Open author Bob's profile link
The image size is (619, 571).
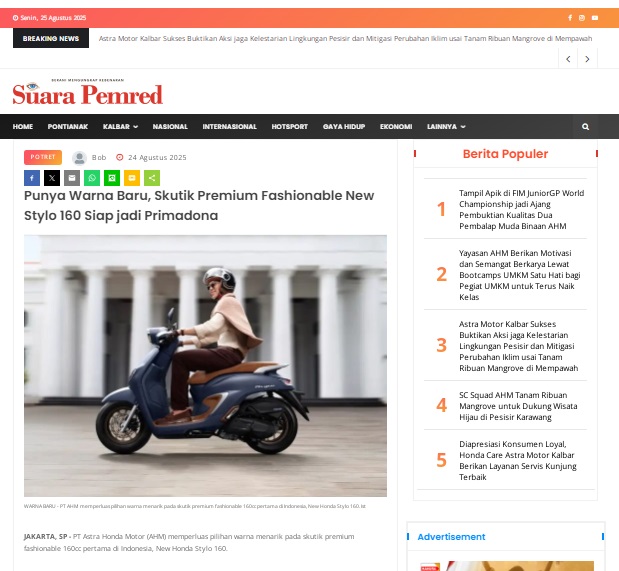pyautogui.click(x=99, y=158)
